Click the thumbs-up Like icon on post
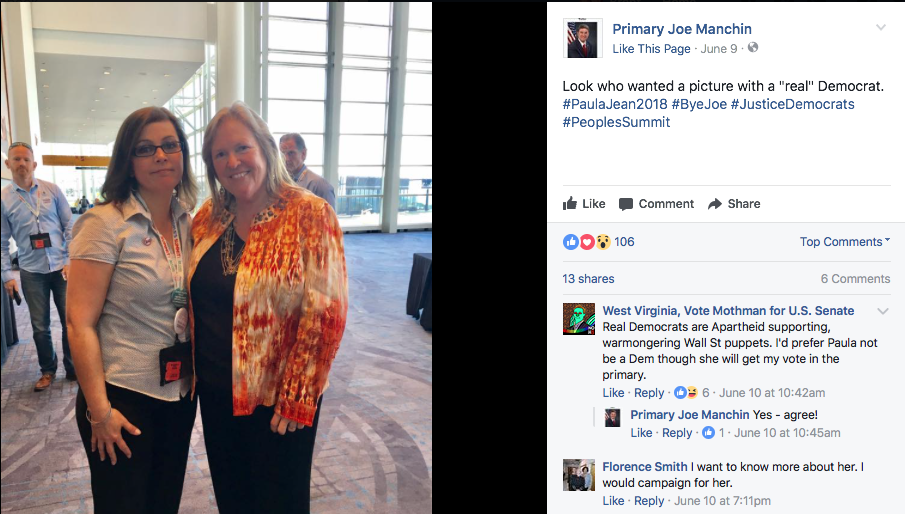905x514 pixels. [570, 203]
